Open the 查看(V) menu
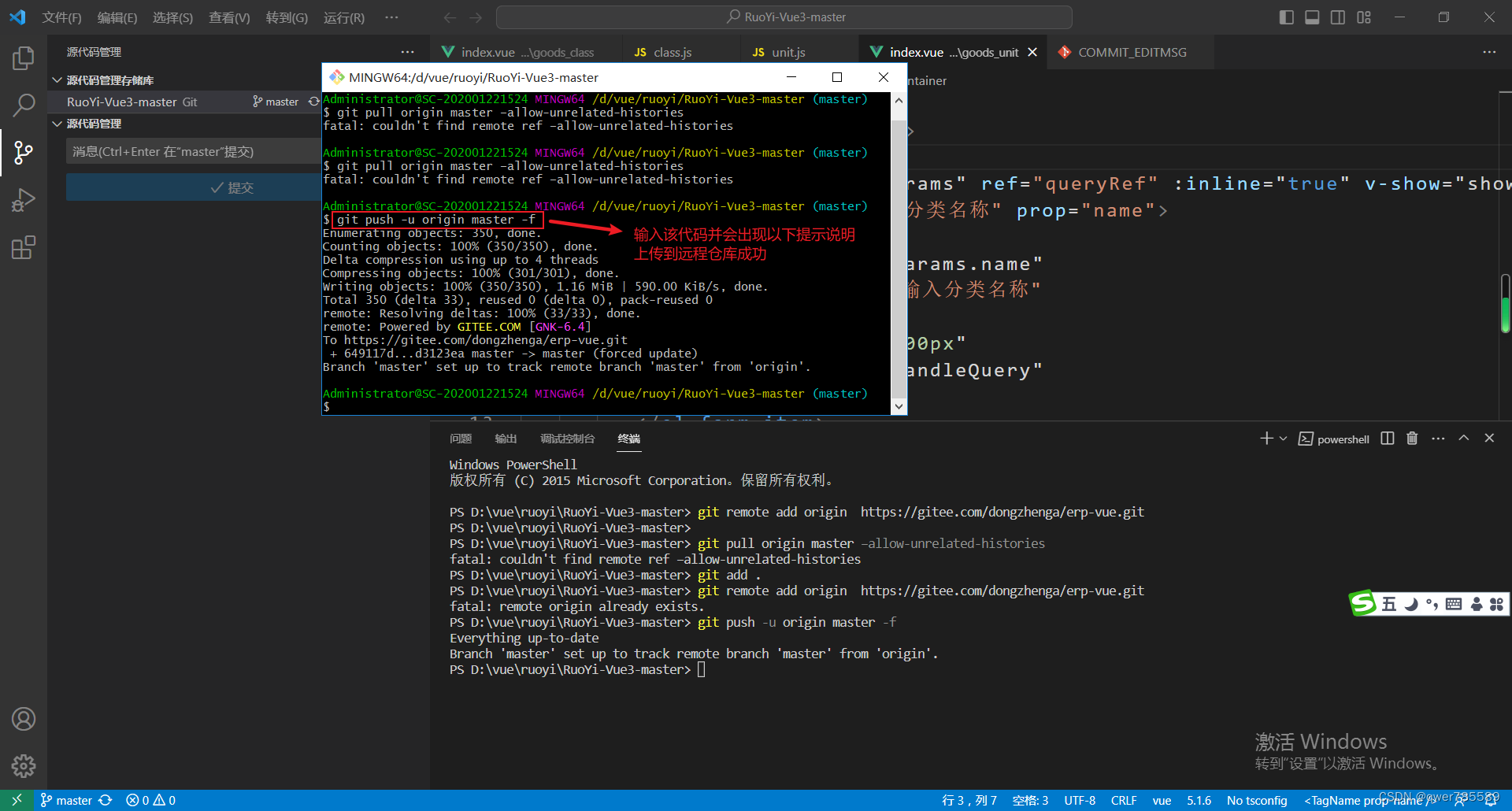The height and width of the screenshot is (811, 1512). [x=229, y=17]
